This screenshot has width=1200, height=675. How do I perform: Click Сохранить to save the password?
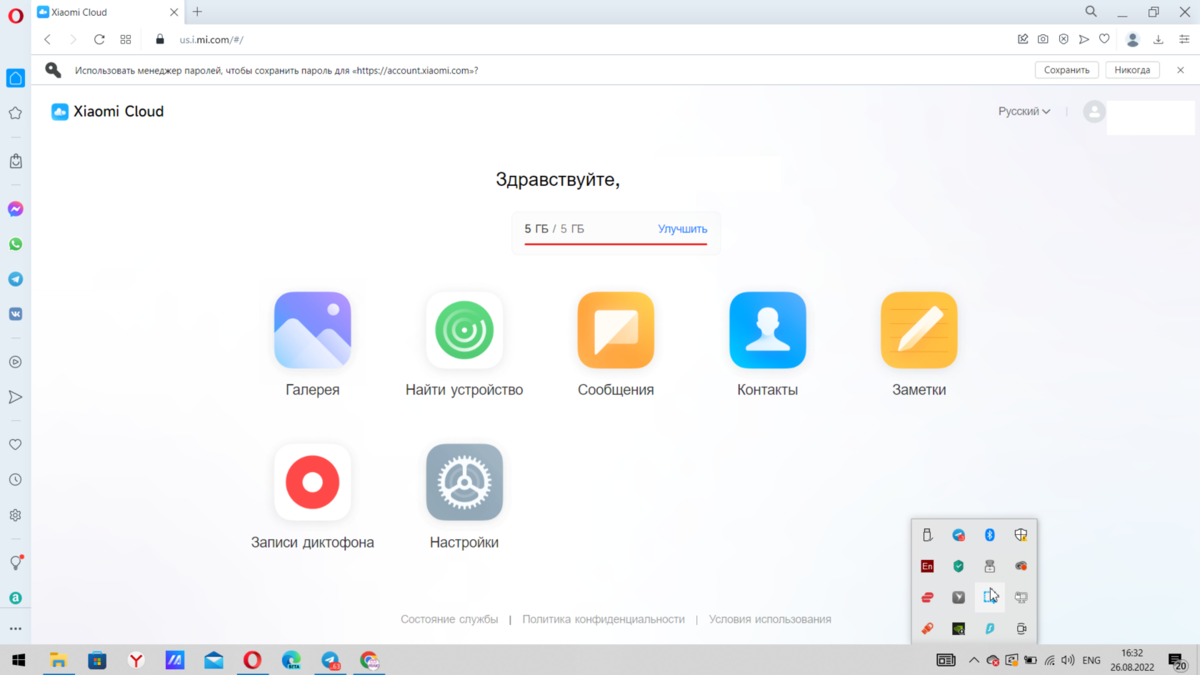pos(1067,70)
